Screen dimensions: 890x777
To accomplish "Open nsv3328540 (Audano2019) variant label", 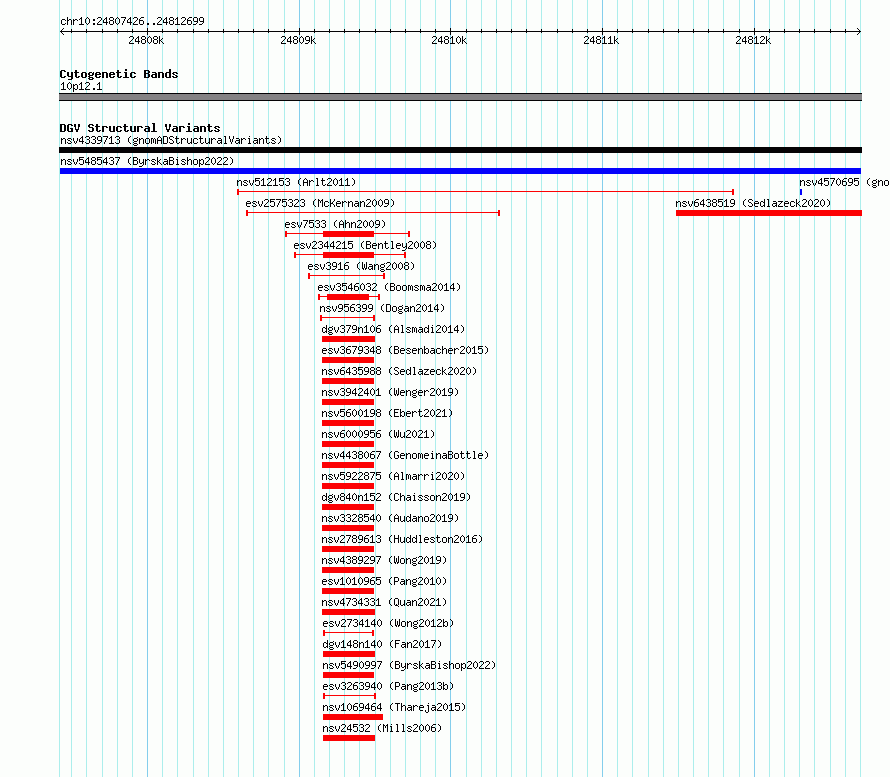I will [x=390, y=518].
